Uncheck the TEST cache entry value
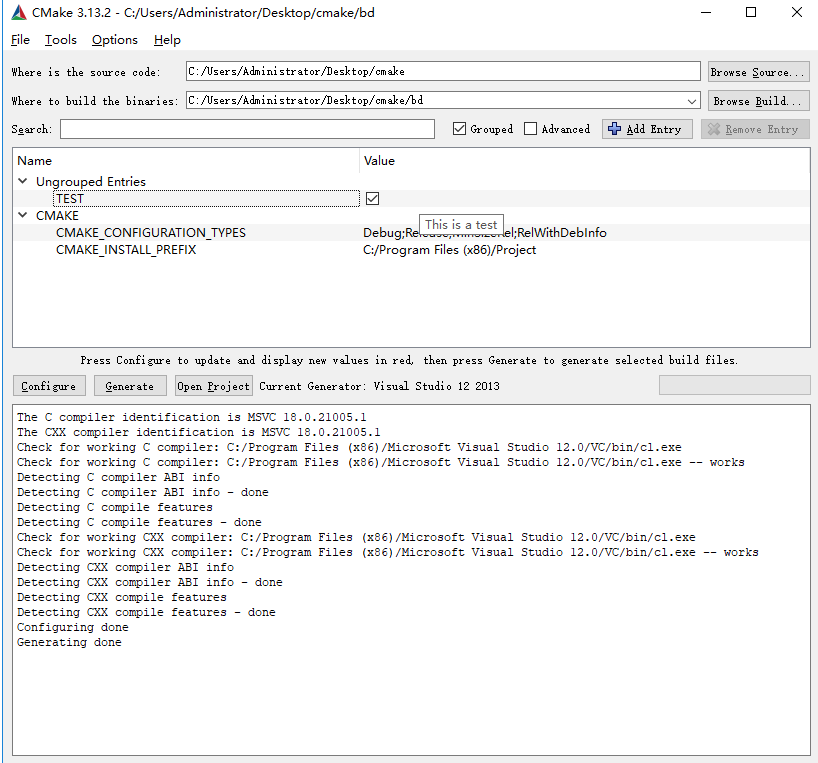 [372, 198]
